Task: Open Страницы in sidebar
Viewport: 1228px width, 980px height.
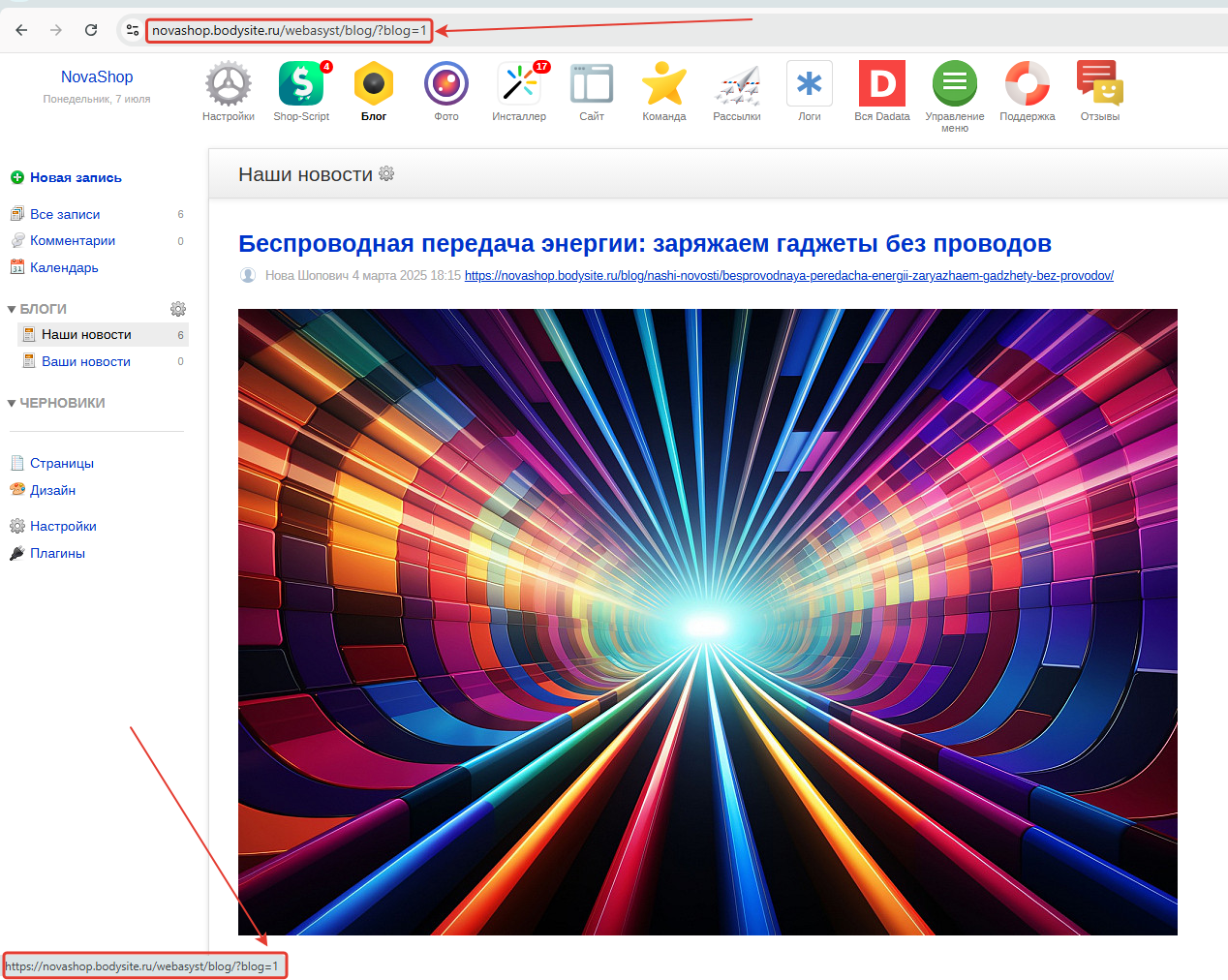Action: (62, 463)
